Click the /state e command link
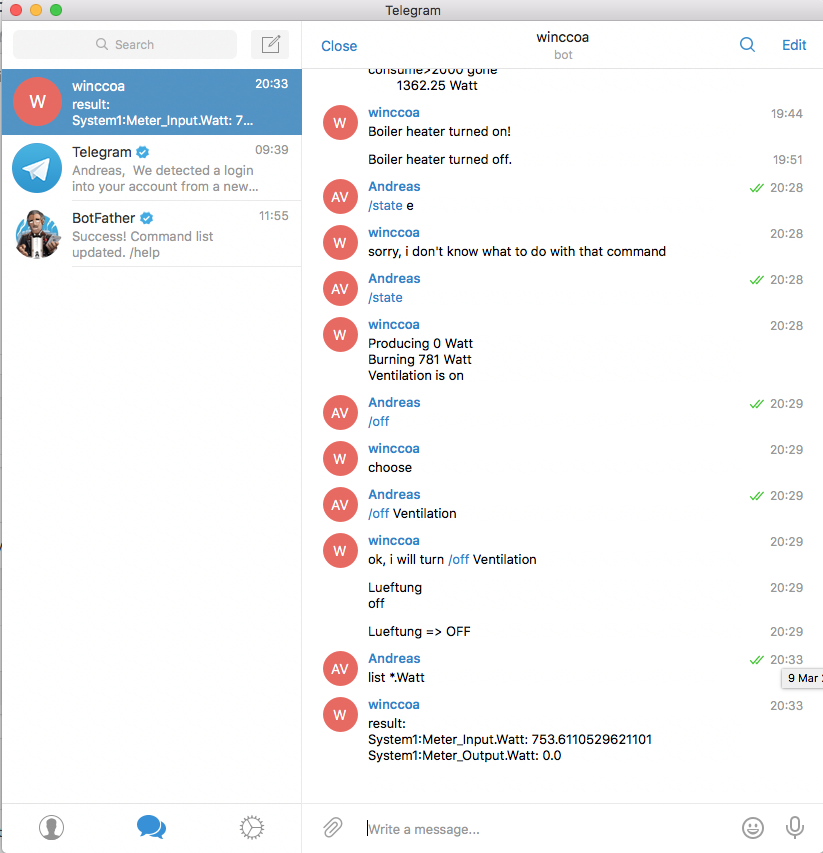 385,206
